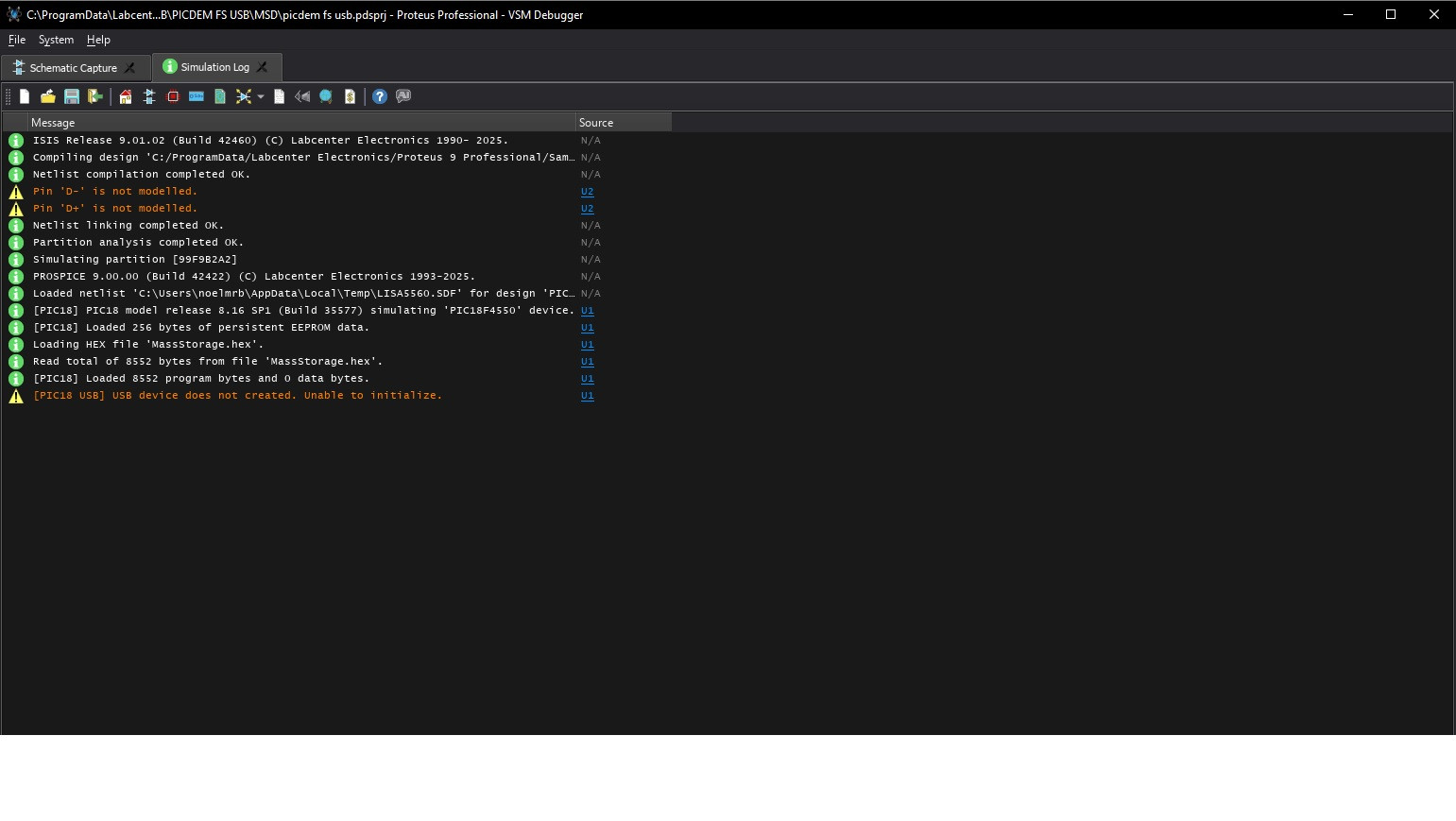The image size is (1456, 821).
Task: Open the Gerber viewer icon
Action: pos(220,96)
